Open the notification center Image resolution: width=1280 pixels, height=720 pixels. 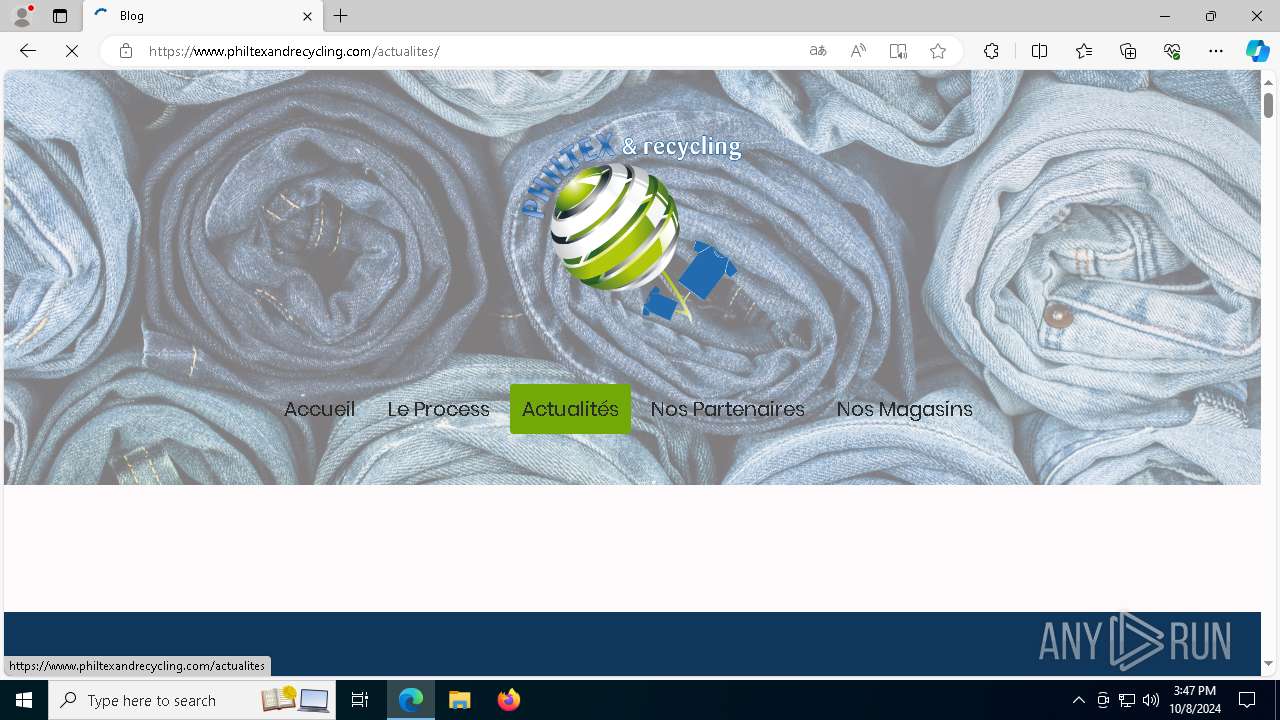coord(1247,700)
